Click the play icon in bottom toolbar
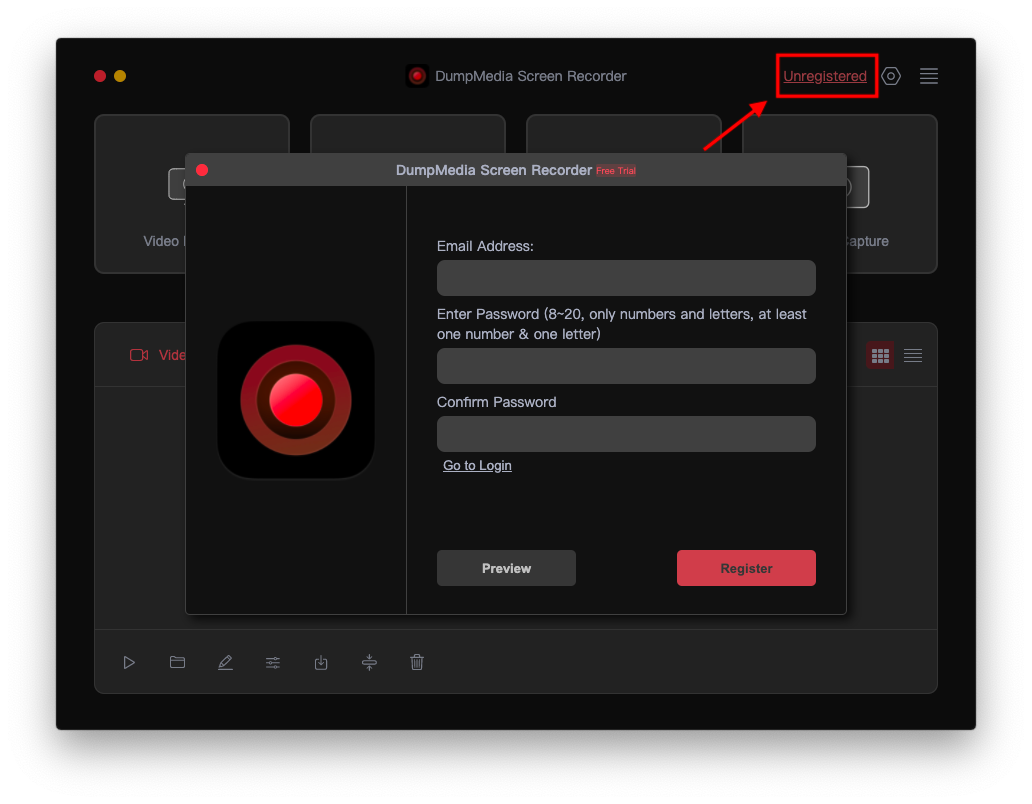 (129, 662)
